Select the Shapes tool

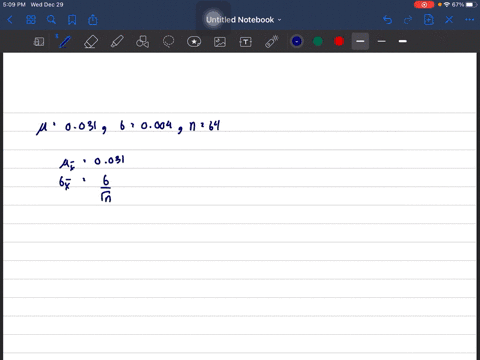[143, 42]
